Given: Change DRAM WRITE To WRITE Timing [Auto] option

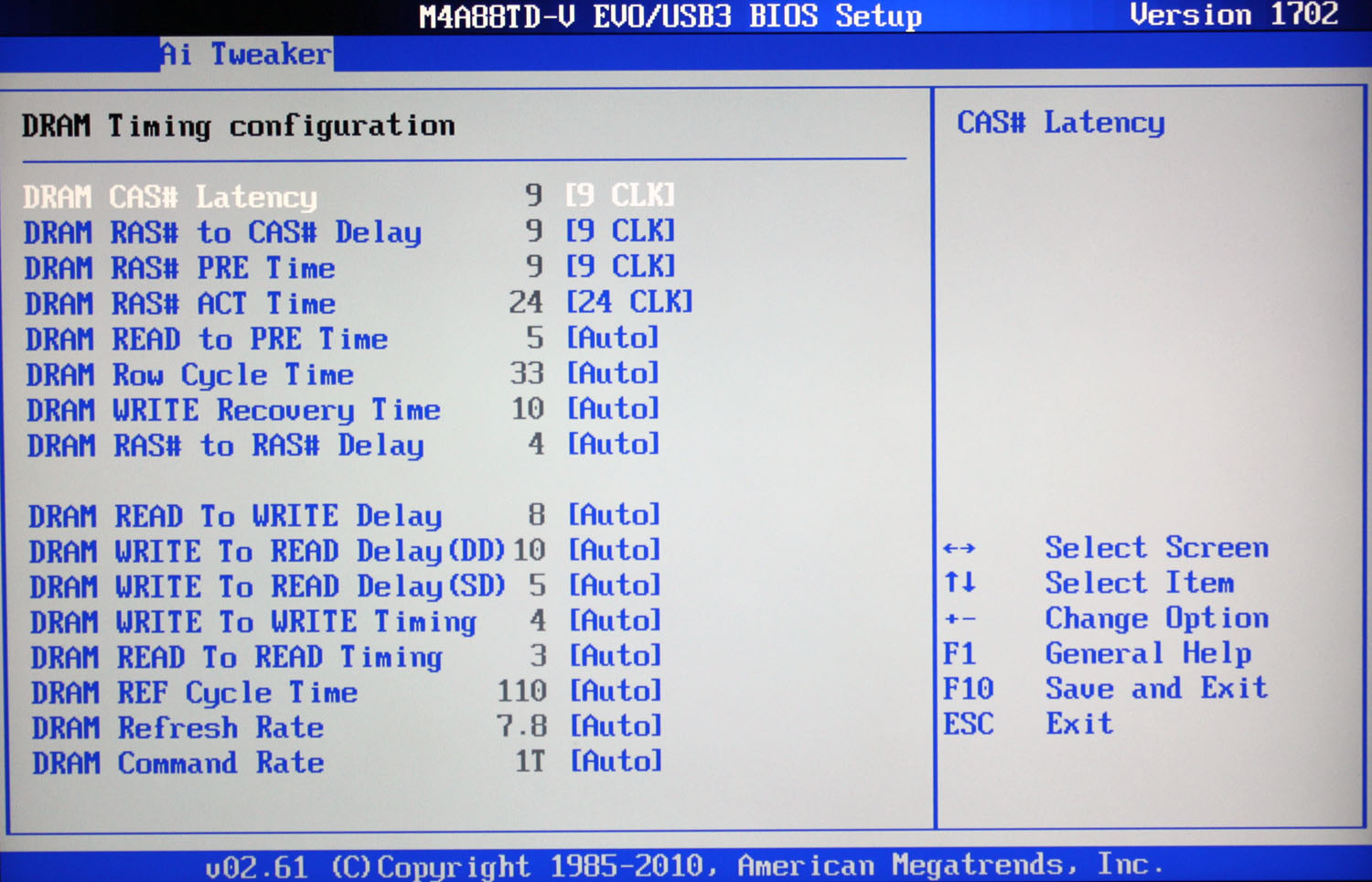Looking at the screenshot, I should 615,620.
